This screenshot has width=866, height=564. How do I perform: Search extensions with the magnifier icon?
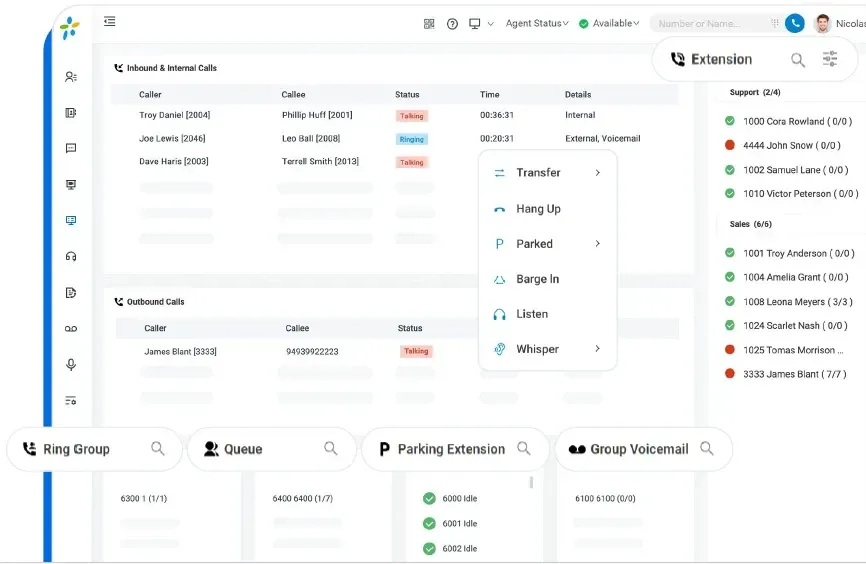point(798,60)
